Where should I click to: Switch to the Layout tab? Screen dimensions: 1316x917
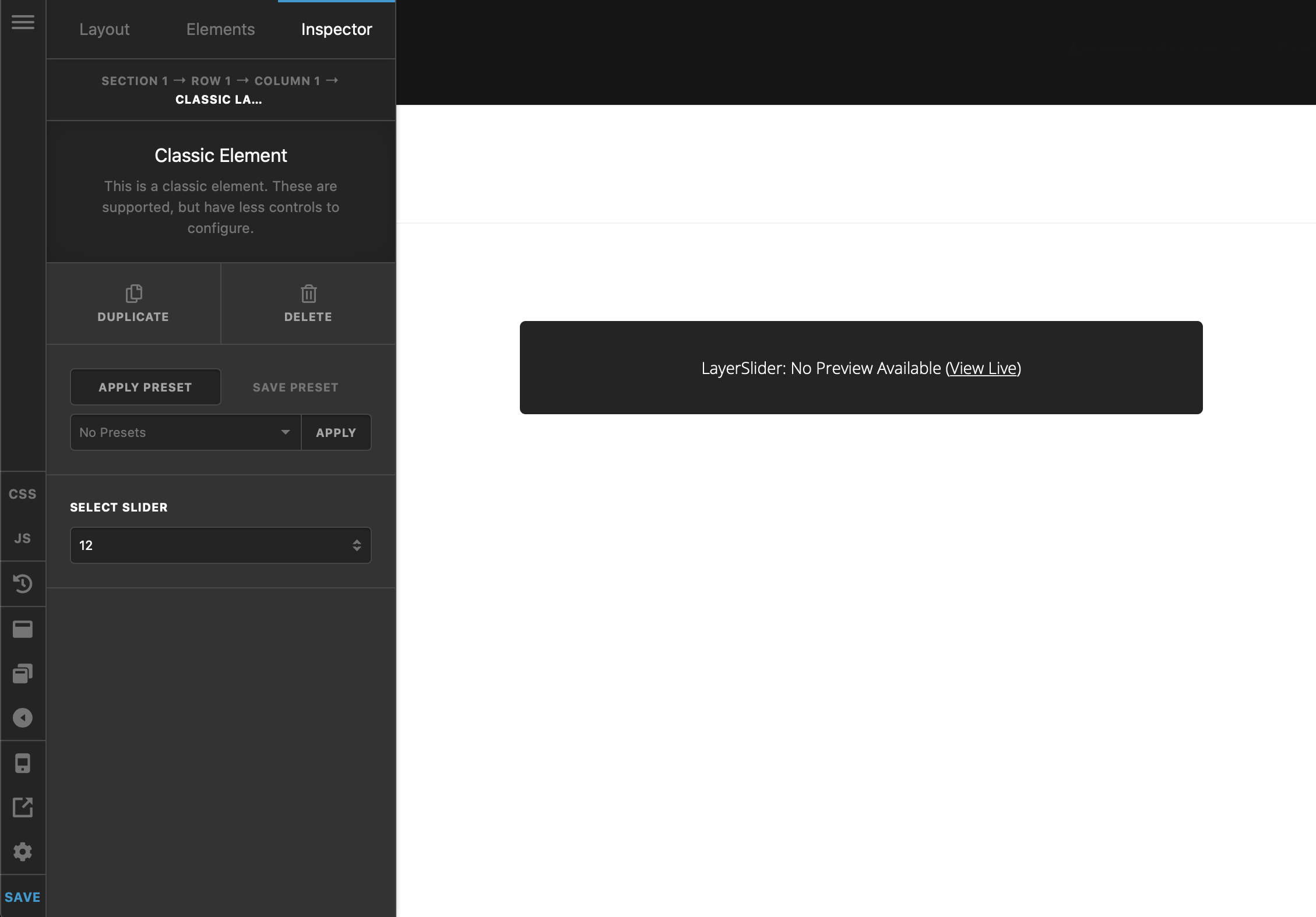pyautogui.click(x=104, y=29)
